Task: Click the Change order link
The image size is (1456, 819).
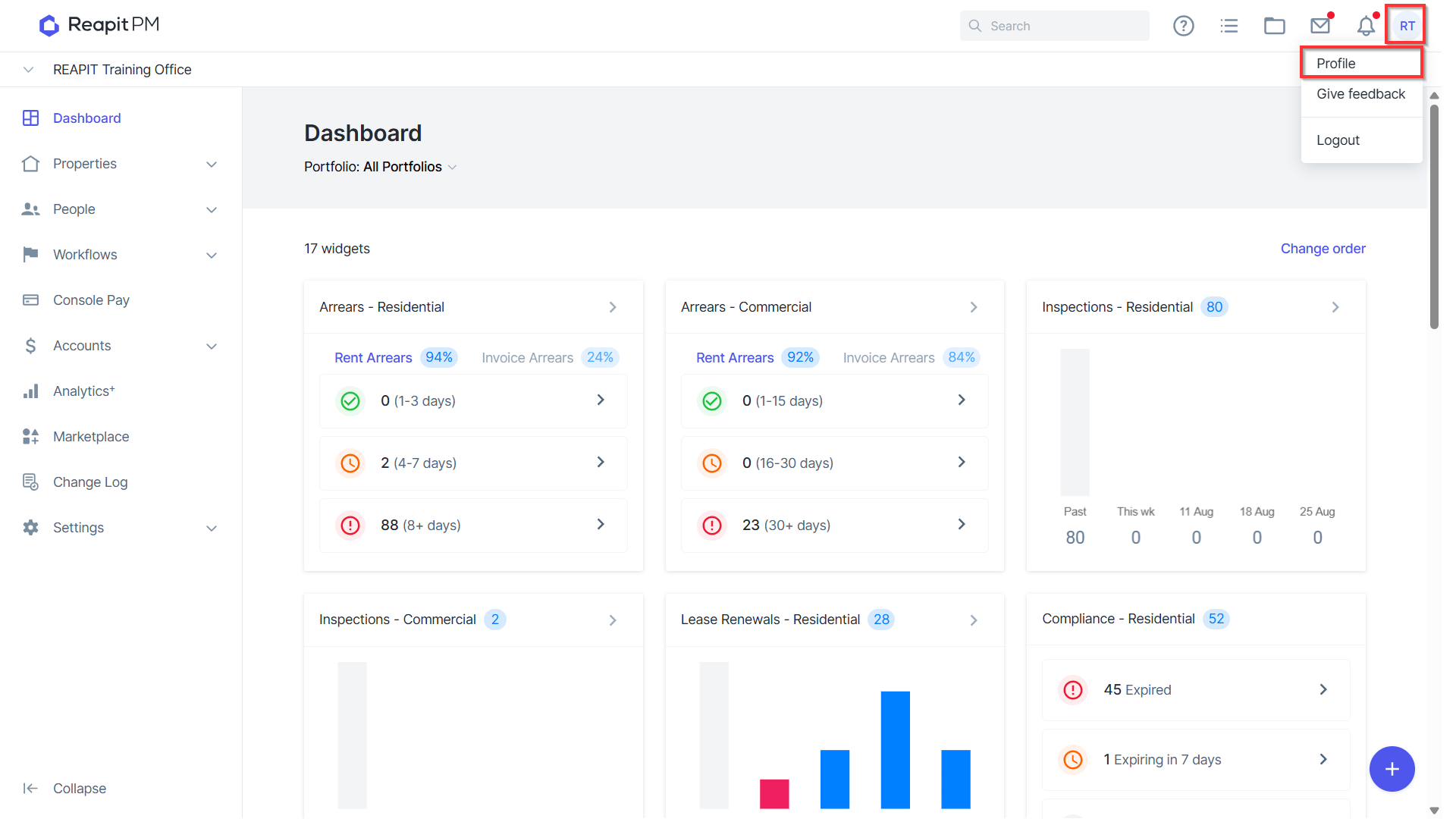Action: tap(1323, 249)
